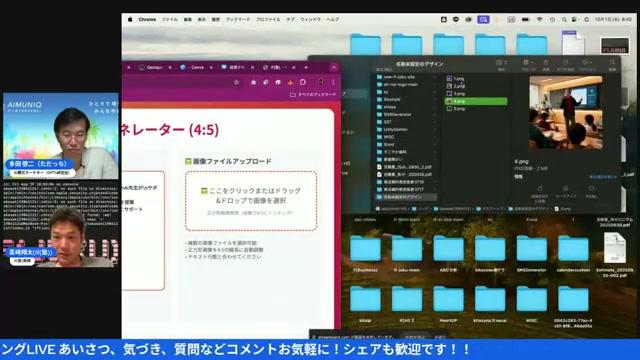Select 1.png in the Finder file list
The height and width of the screenshot is (360, 640).
click(x=476, y=78)
